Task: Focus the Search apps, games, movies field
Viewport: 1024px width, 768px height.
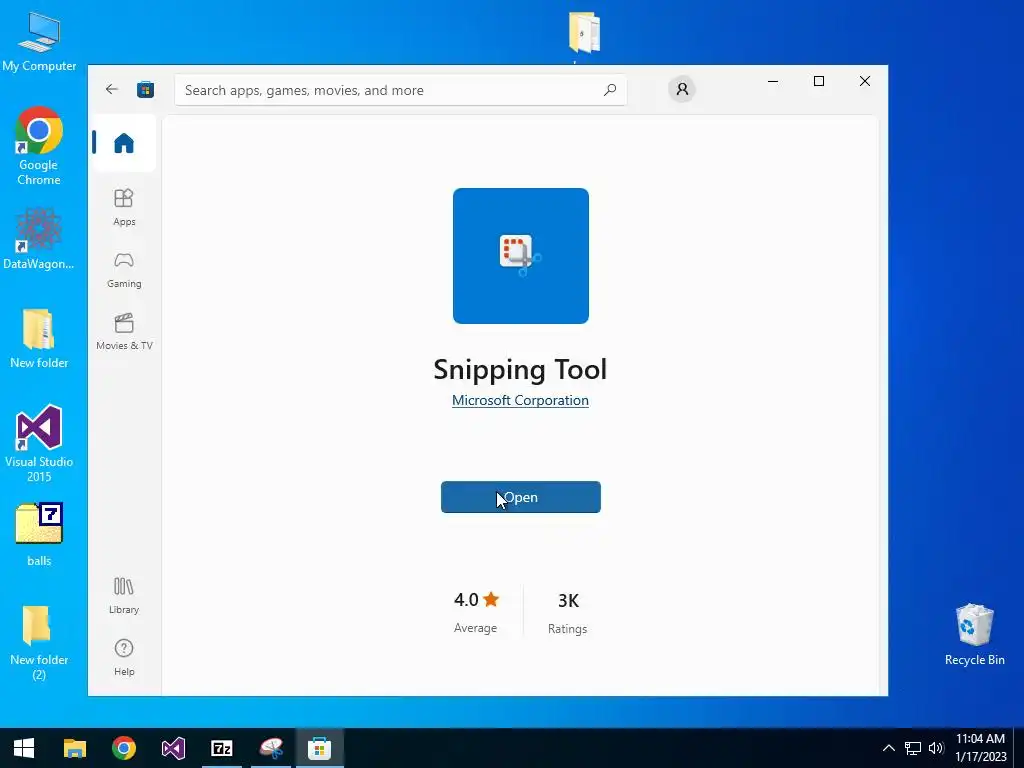Action: click(x=400, y=90)
